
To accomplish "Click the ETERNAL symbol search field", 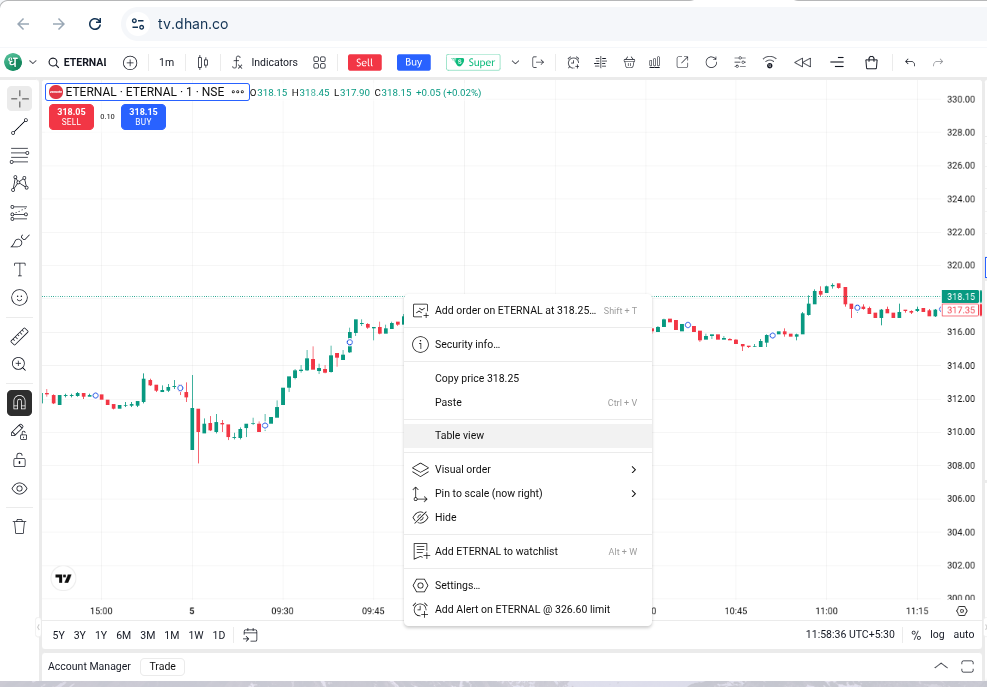I will tap(78, 62).
